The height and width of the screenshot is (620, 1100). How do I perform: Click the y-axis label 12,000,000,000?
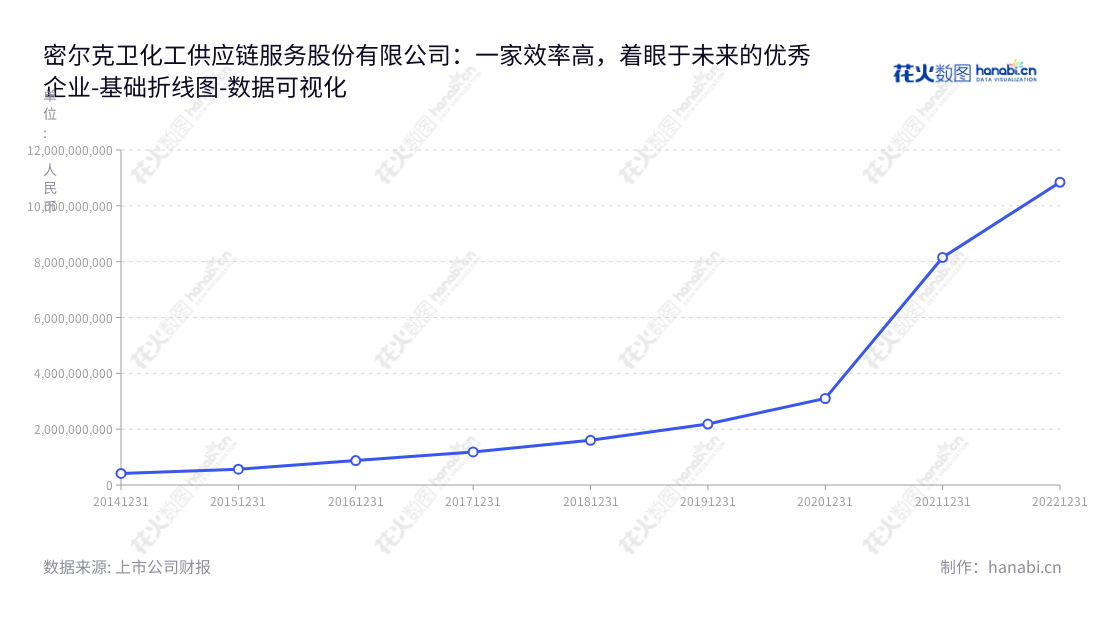[x=70, y=150]
